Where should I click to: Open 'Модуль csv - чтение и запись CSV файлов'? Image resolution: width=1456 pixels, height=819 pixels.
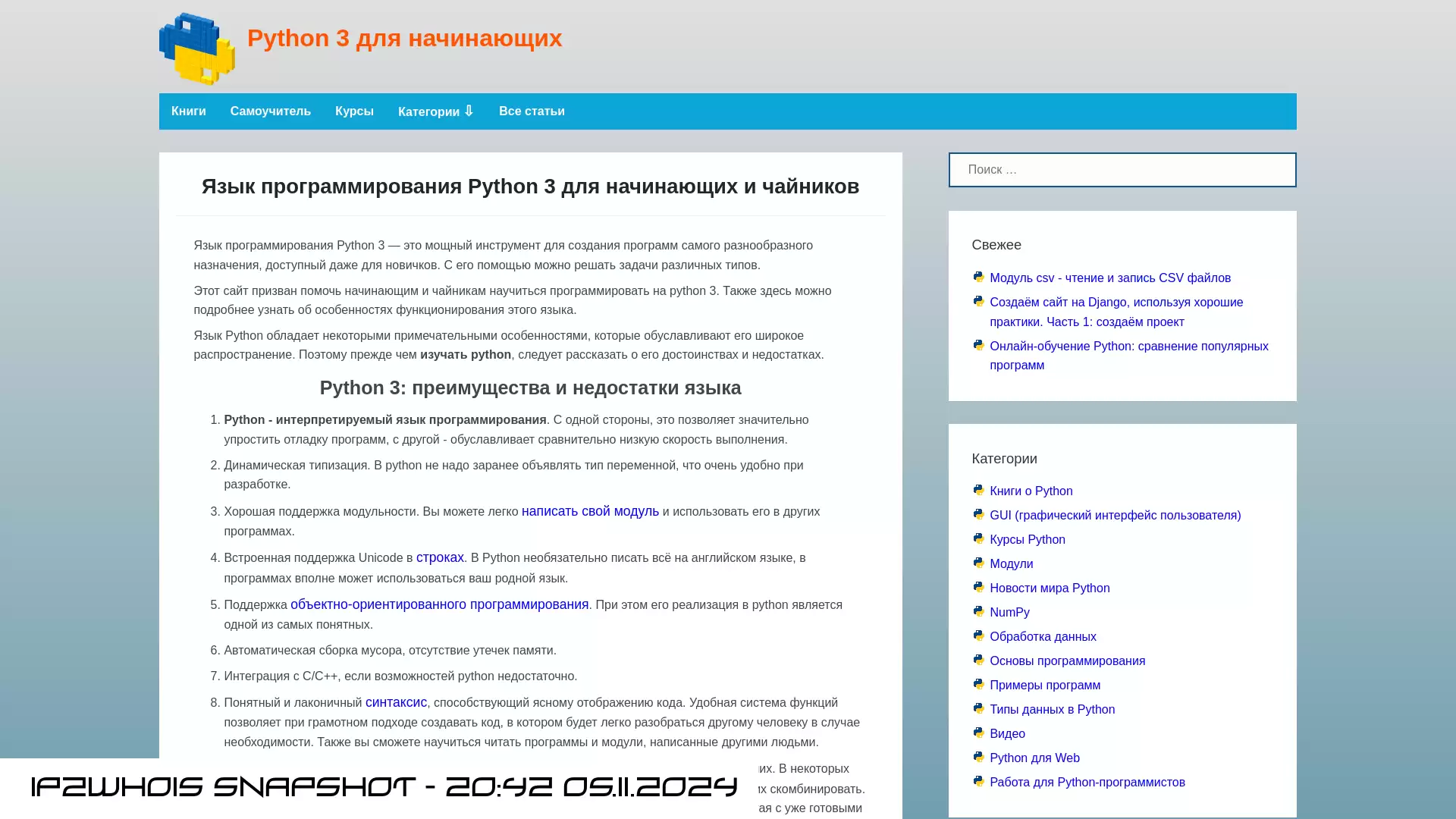pyautogui.click(x=1110, y=278)
